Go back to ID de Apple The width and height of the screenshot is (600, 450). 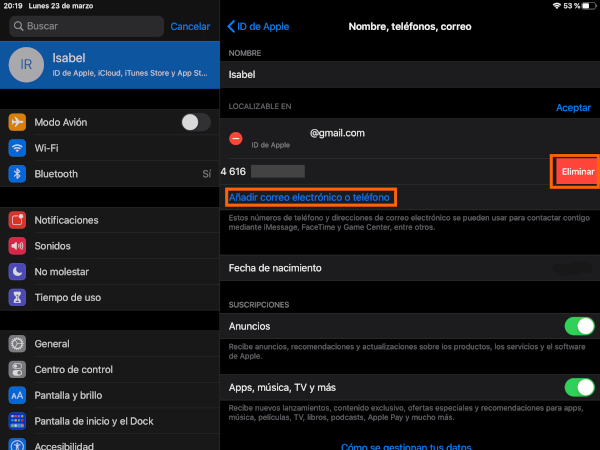click(259, 26)
